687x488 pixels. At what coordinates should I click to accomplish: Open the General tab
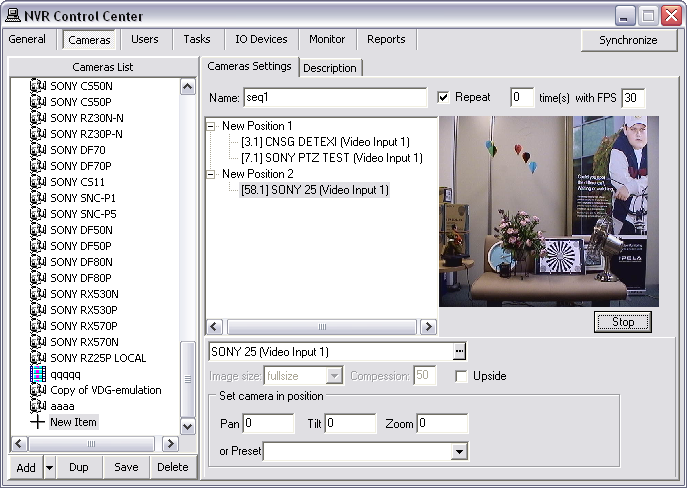tap(27, 39)
